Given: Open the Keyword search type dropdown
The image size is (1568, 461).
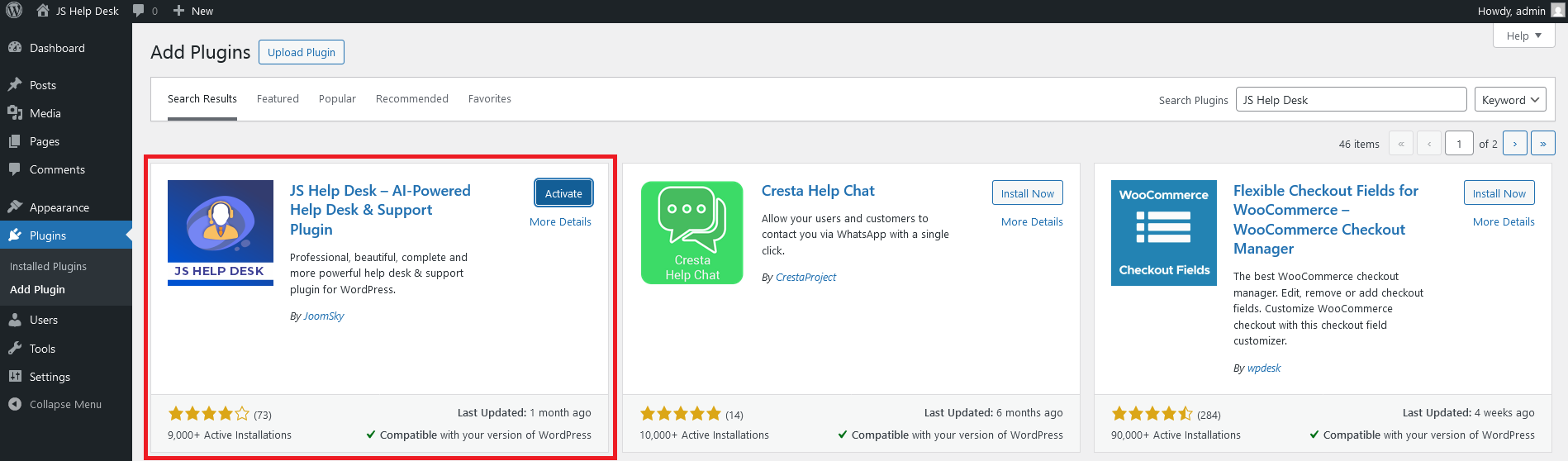Looking at the screenshot, I should coord(1510,100).
